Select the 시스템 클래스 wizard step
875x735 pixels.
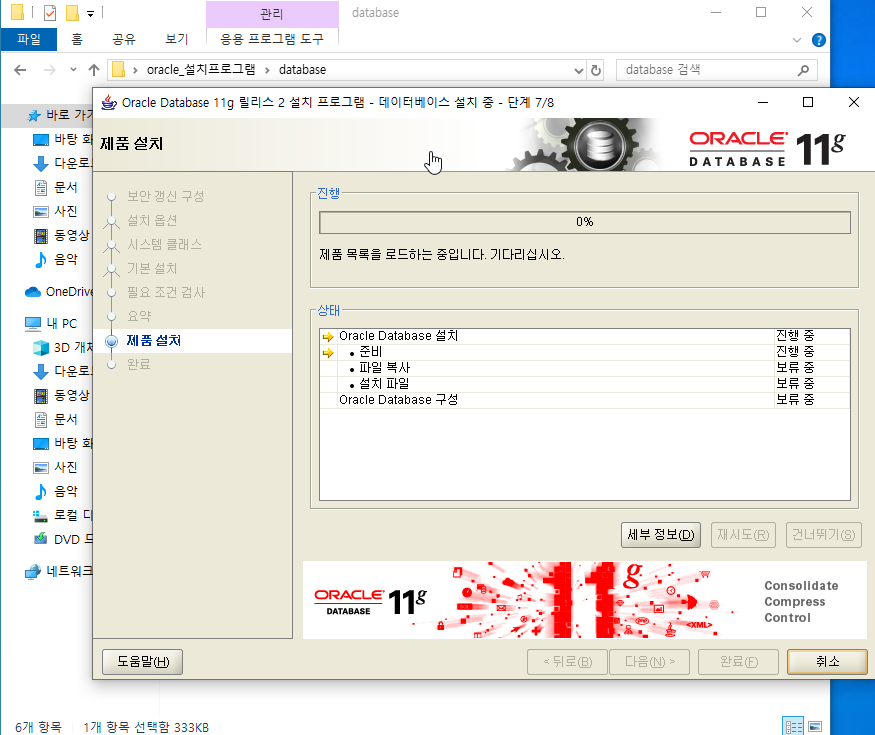[165, 244]
